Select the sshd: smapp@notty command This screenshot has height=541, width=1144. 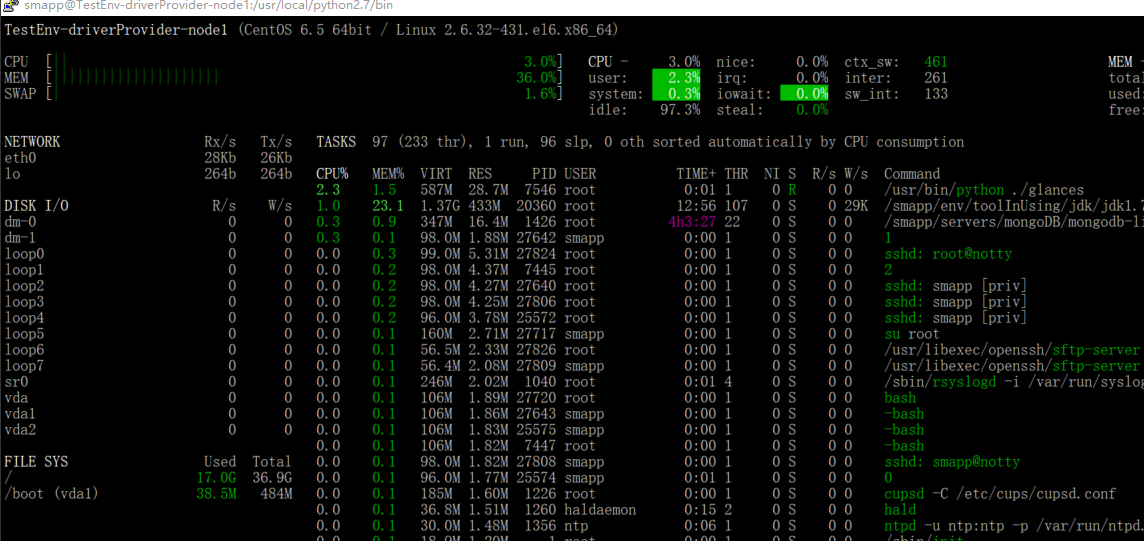(951, 462)
